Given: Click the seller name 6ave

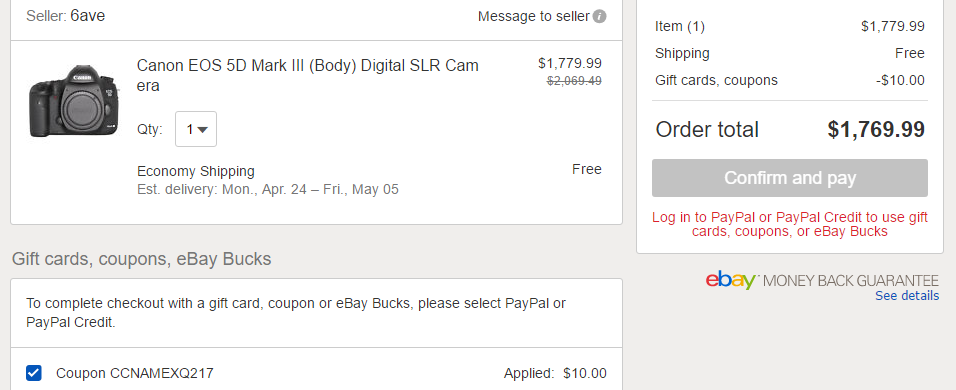Looking at the screenshot, I should (88, 16).
